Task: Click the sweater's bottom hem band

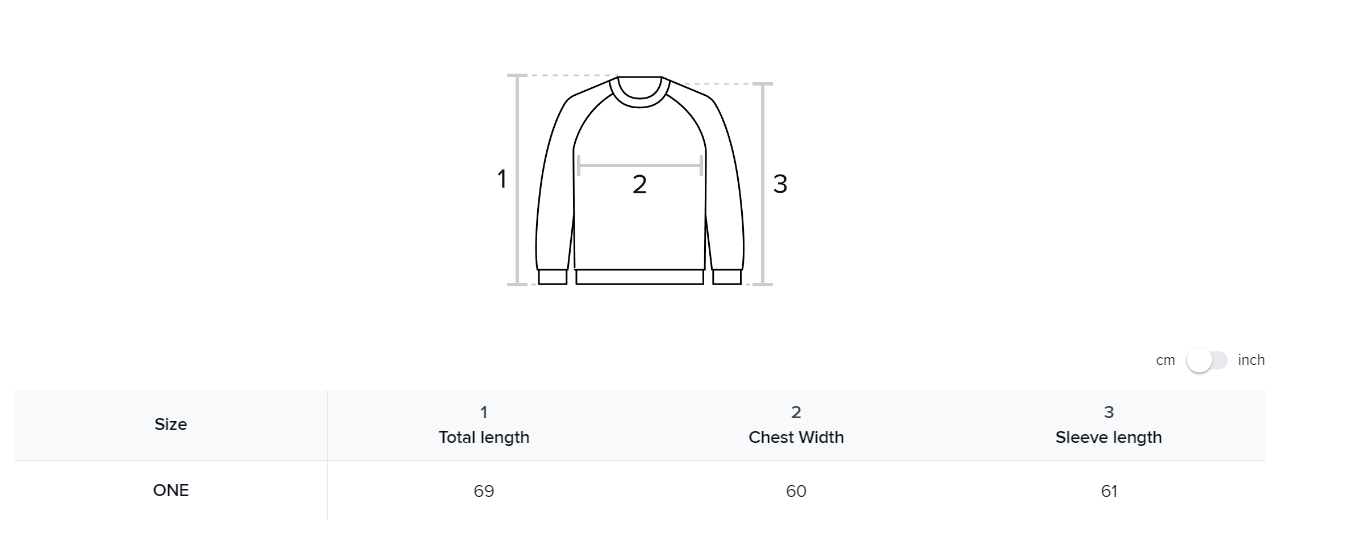Action: (640, 277)
